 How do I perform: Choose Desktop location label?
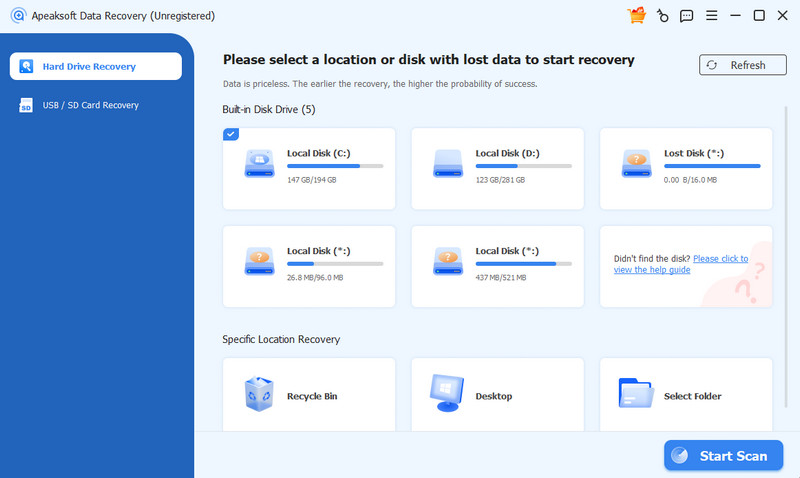[494, 396]
